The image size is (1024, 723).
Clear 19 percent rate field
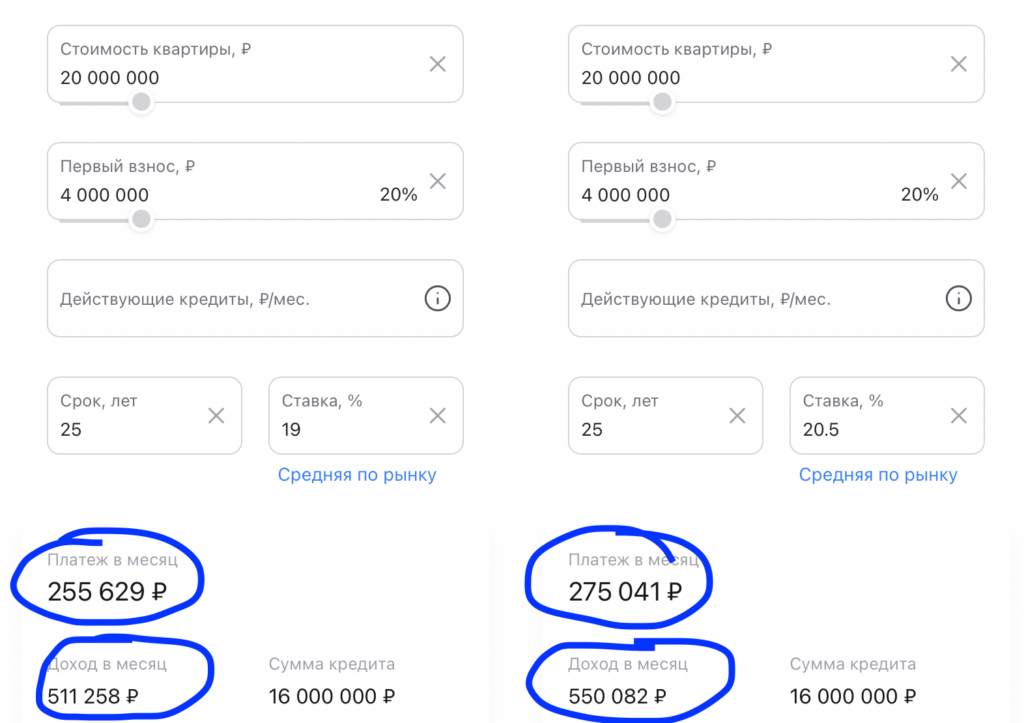pos(437,415)
